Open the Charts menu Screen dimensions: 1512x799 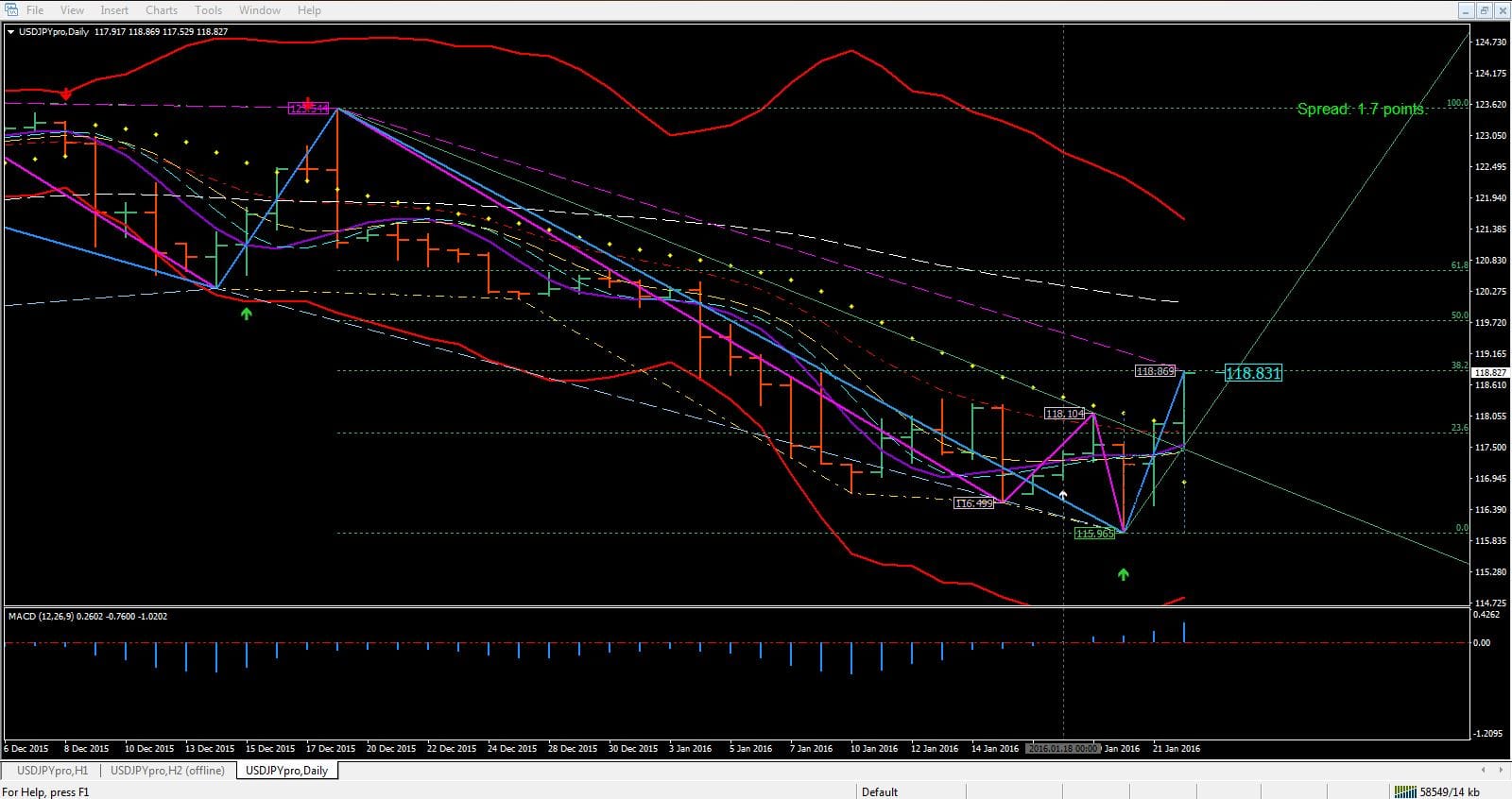(x=161, y=10)
